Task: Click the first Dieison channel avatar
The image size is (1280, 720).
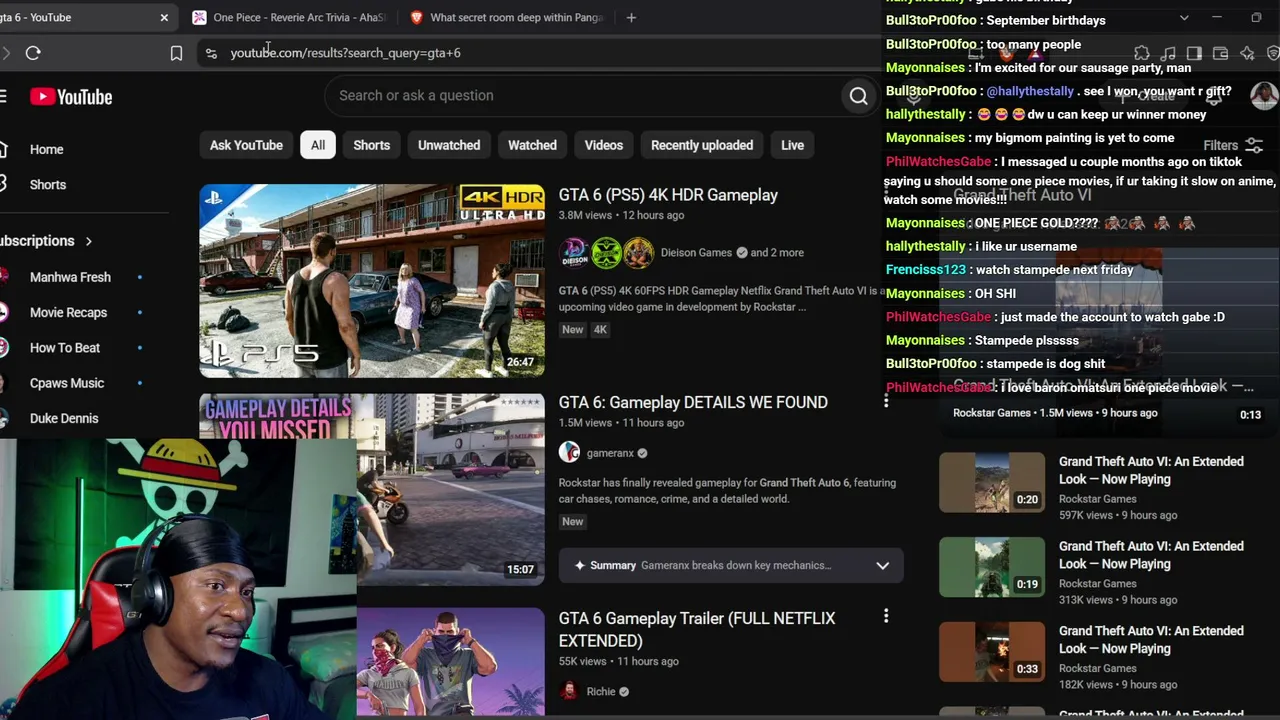Action: click(574, 253)
